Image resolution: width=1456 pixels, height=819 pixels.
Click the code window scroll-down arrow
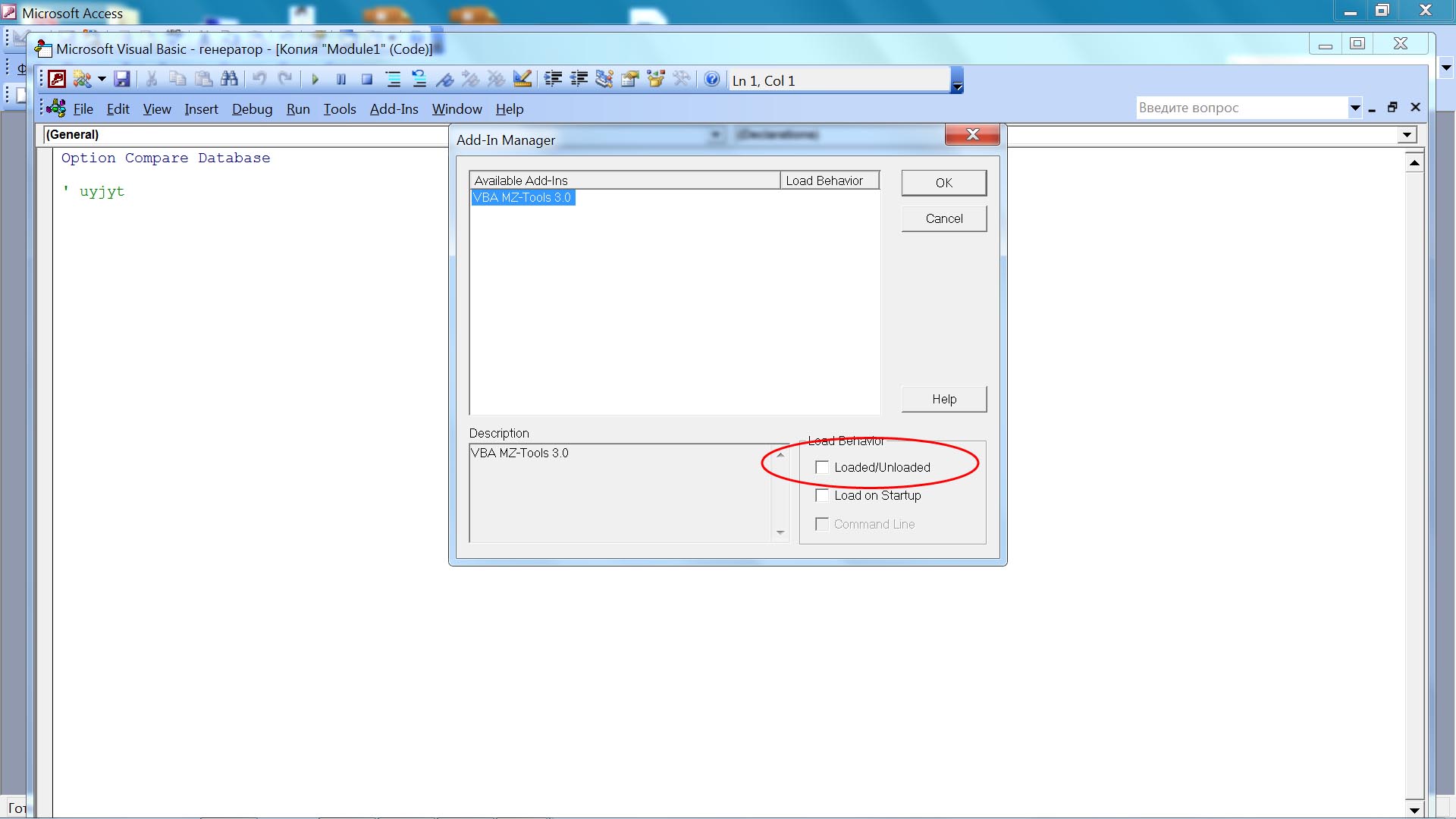pyautogui.click(x=1414, y=808)
